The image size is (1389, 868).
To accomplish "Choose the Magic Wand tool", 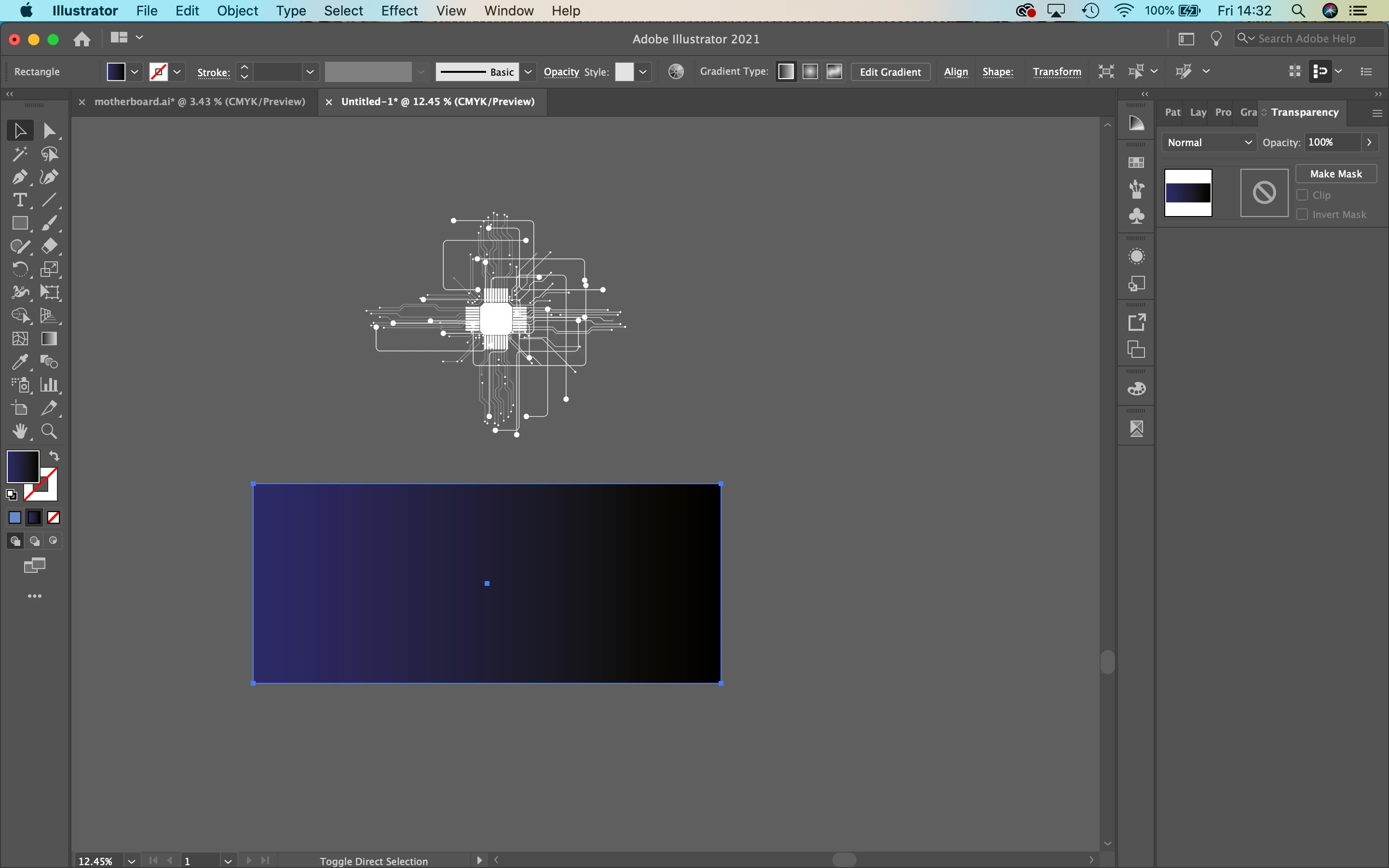I will 19,154.
